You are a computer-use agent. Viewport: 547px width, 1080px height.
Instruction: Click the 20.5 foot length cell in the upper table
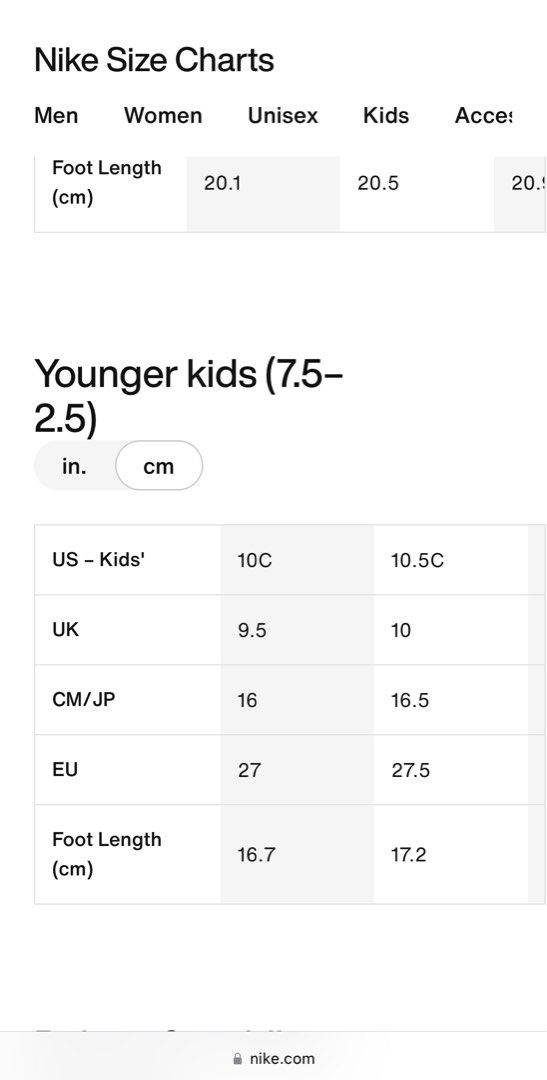tap(417, 194)
